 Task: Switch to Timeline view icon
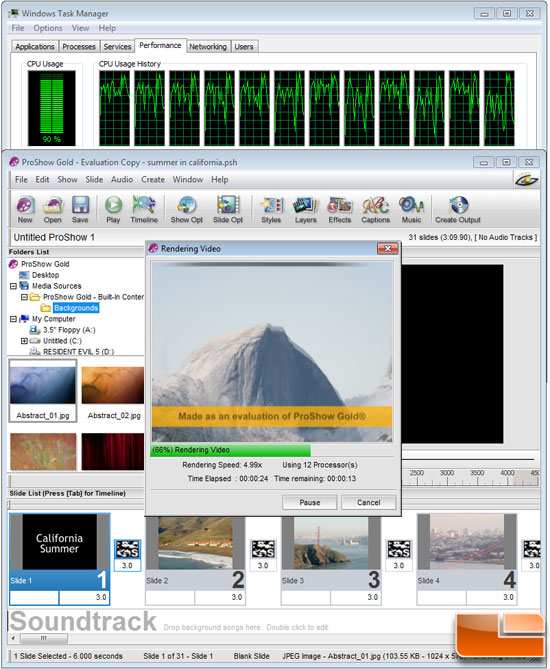pyautogui.click(x=144, y=209)
